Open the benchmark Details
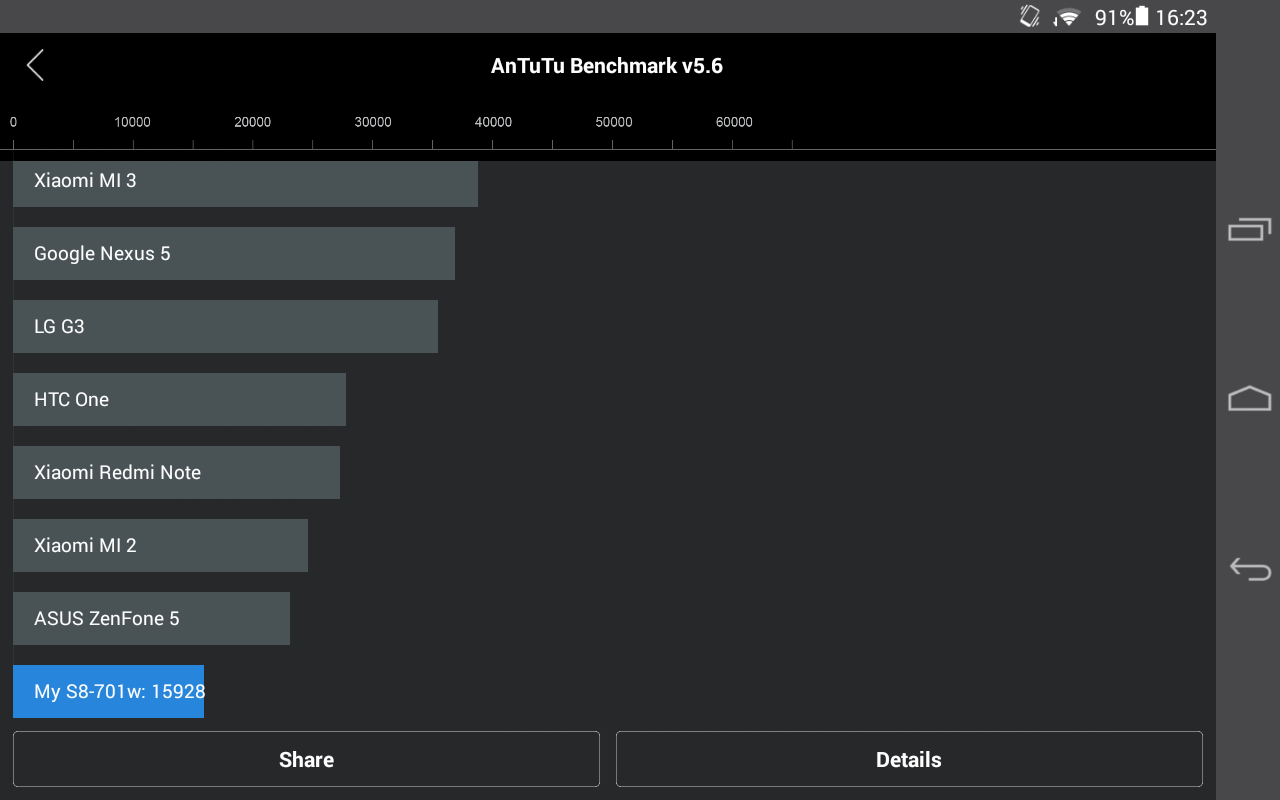 tap(908, 760)
